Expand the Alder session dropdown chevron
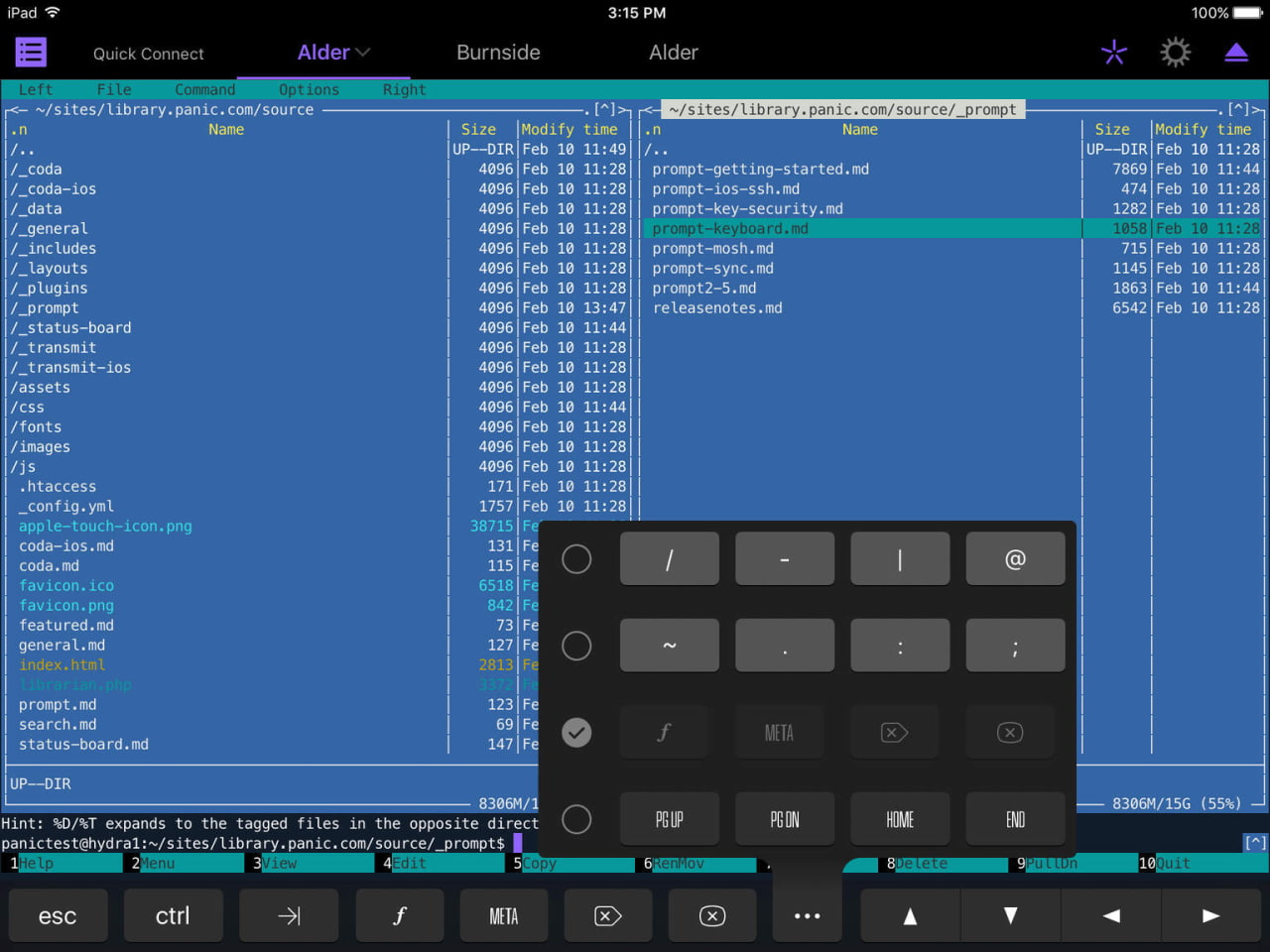The height and width of the screenshot is (952, 1270). (362, 53)
